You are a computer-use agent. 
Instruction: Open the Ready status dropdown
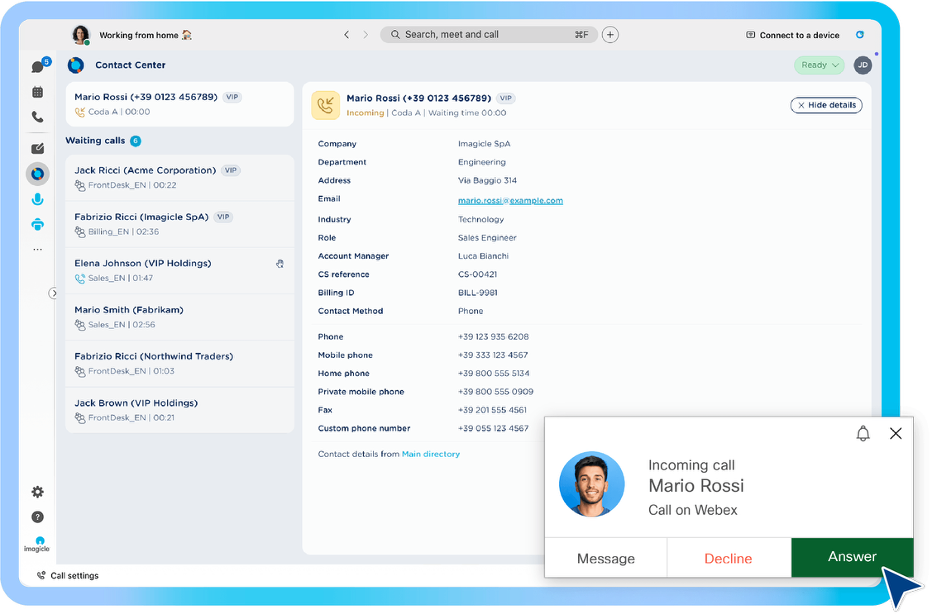pos(819,65)
